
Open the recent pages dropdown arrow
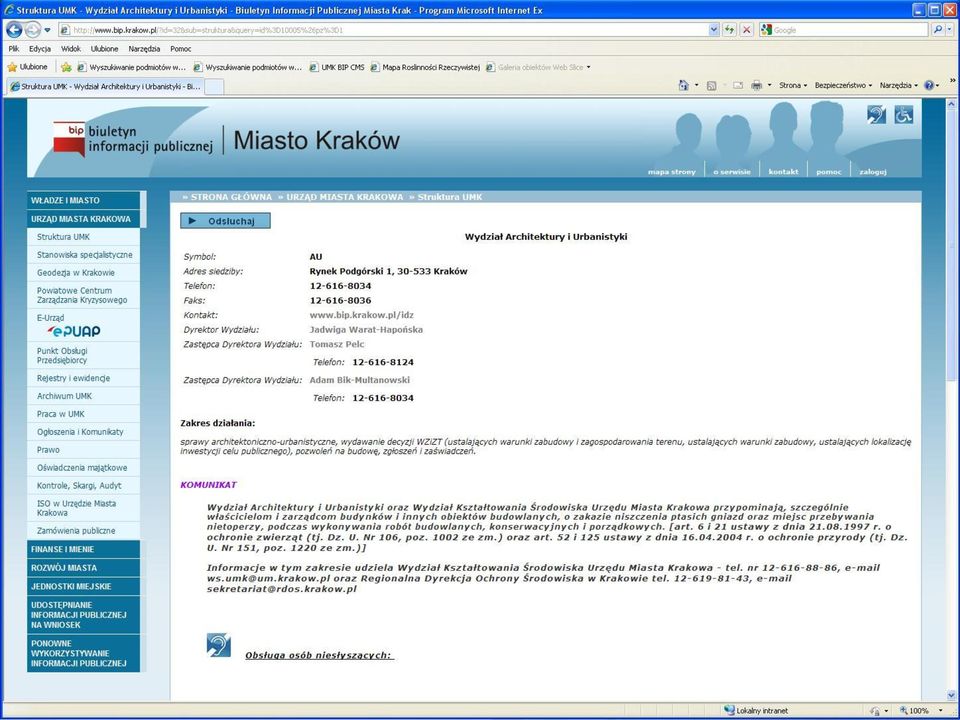tap(47, 29)
